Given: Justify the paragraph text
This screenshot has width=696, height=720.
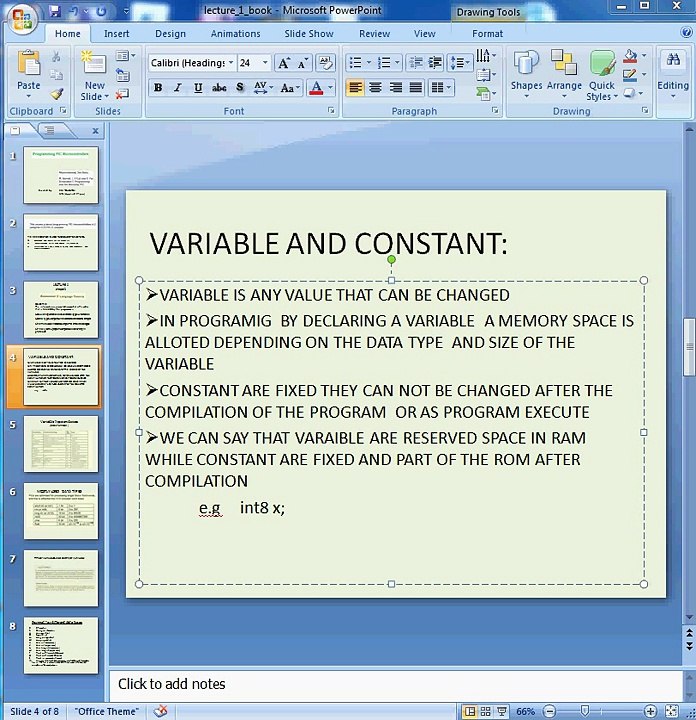Looking at the screenshot, I should pos(416,87).
